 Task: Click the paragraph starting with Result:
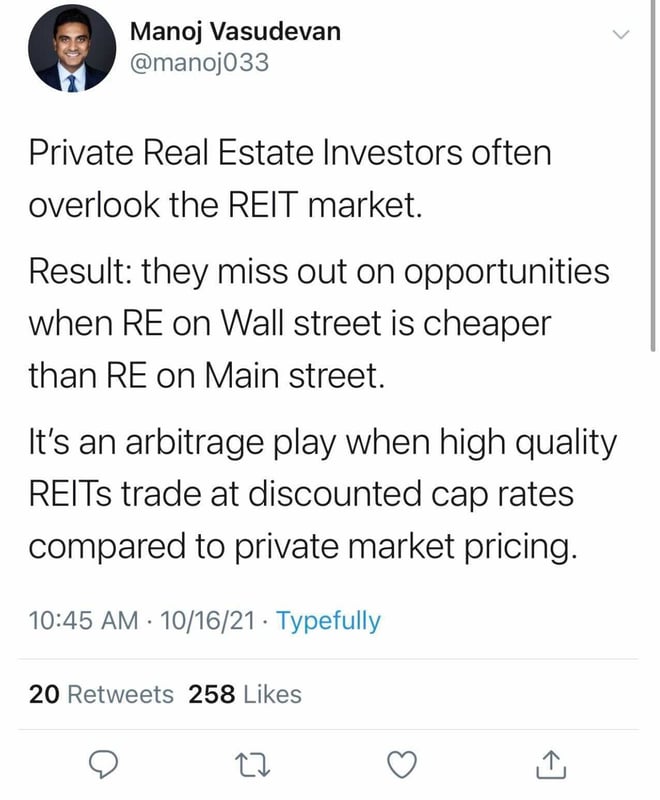pos(319,323)
